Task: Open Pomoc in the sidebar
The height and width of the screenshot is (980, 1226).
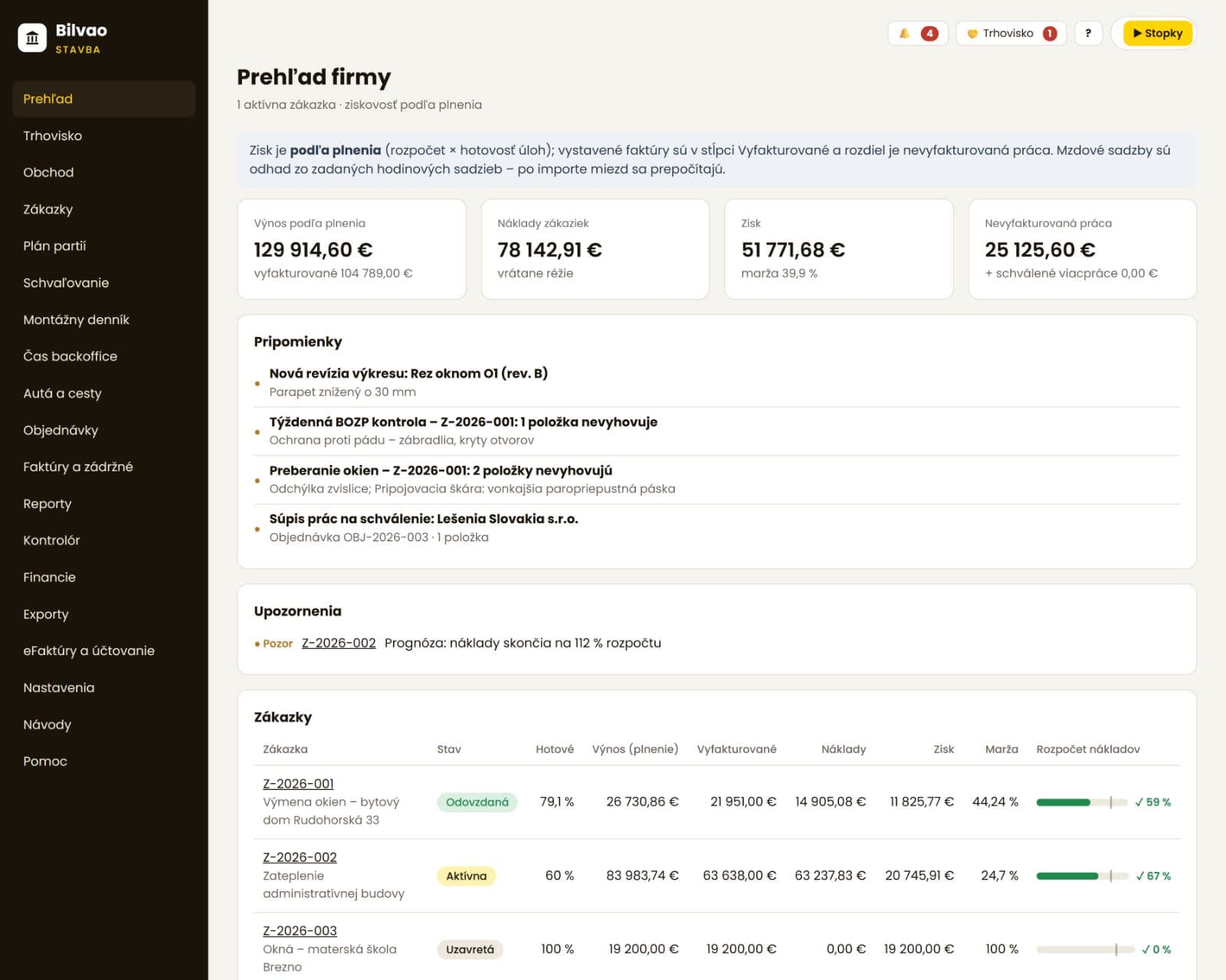Action: (x=103, y=761)
